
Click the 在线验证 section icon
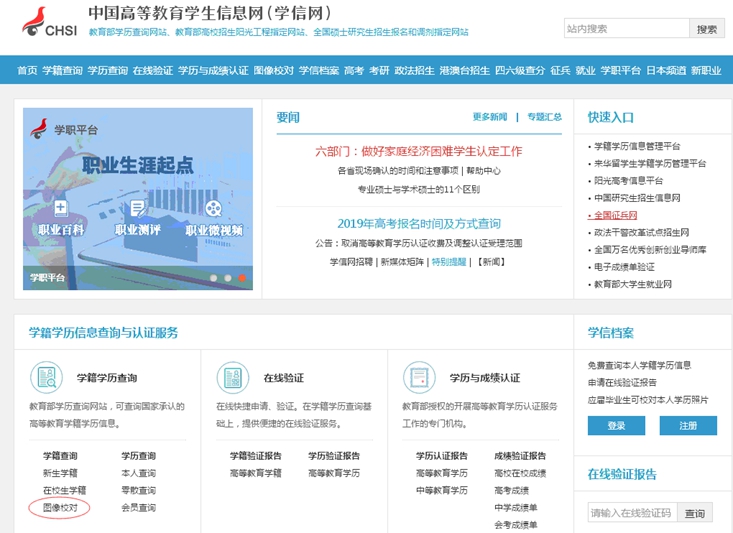click(233, 377)
